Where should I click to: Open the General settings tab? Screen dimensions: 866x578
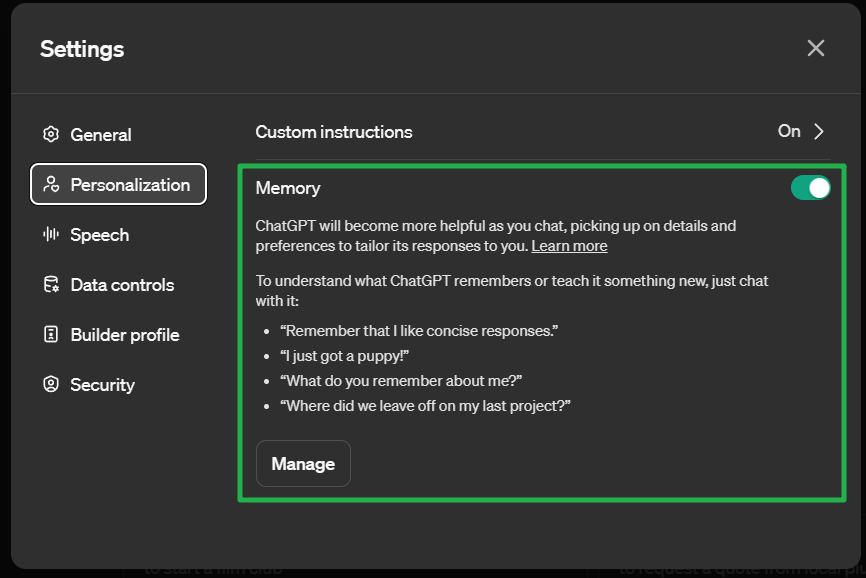118,134
